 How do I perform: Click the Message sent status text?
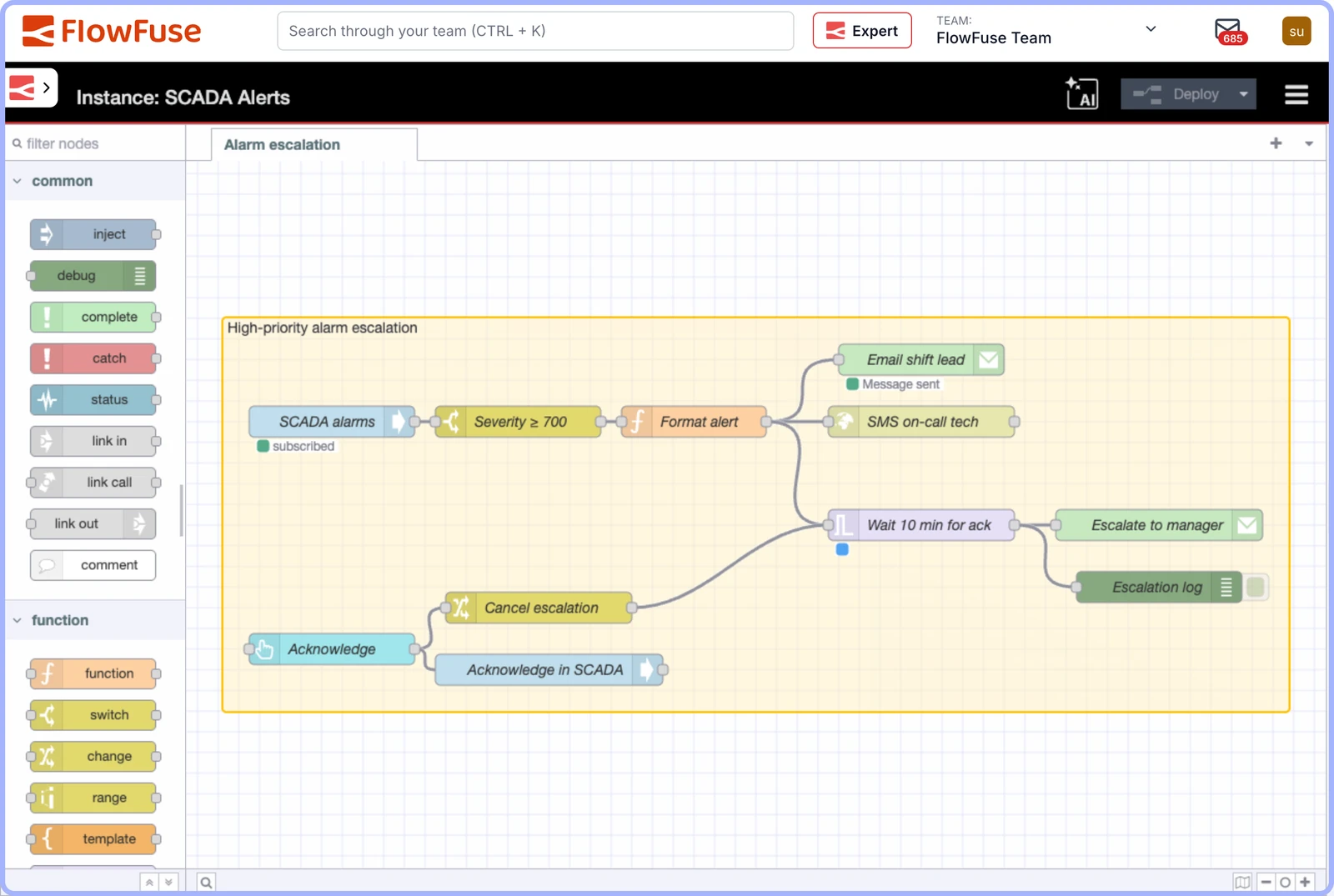pos(900,384)
